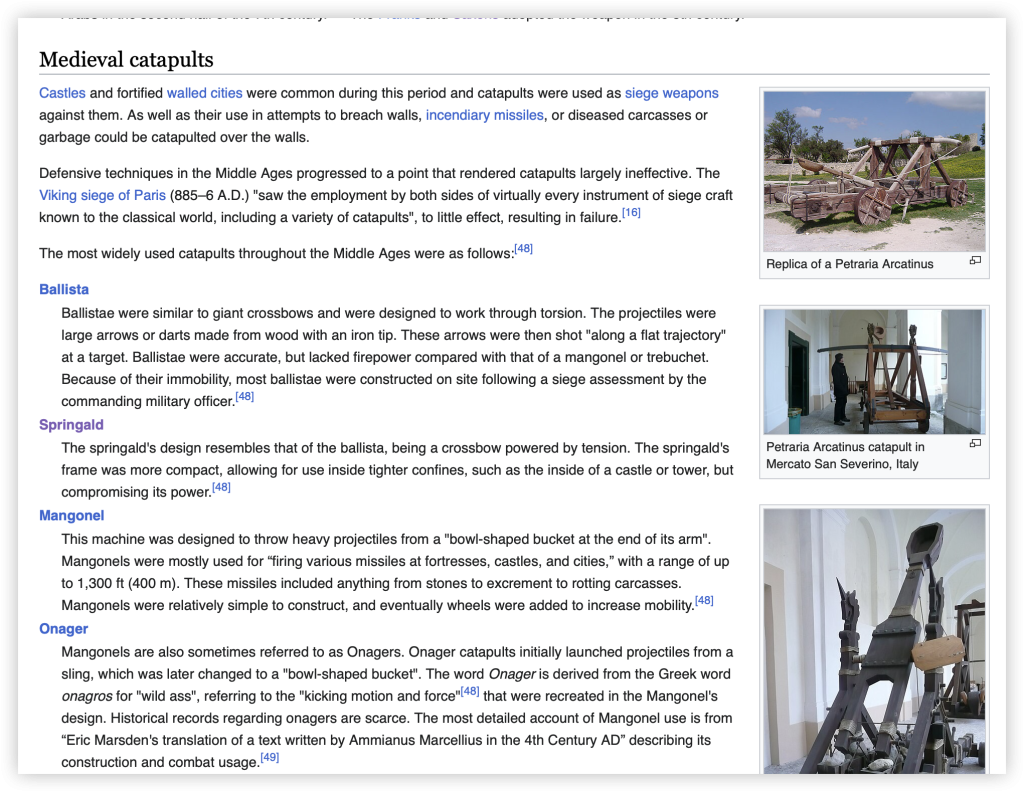Open the Mercato San Severino catapult photo
Screen dimensions: 1024x792
pyautogui.click(x=874, y=371)
